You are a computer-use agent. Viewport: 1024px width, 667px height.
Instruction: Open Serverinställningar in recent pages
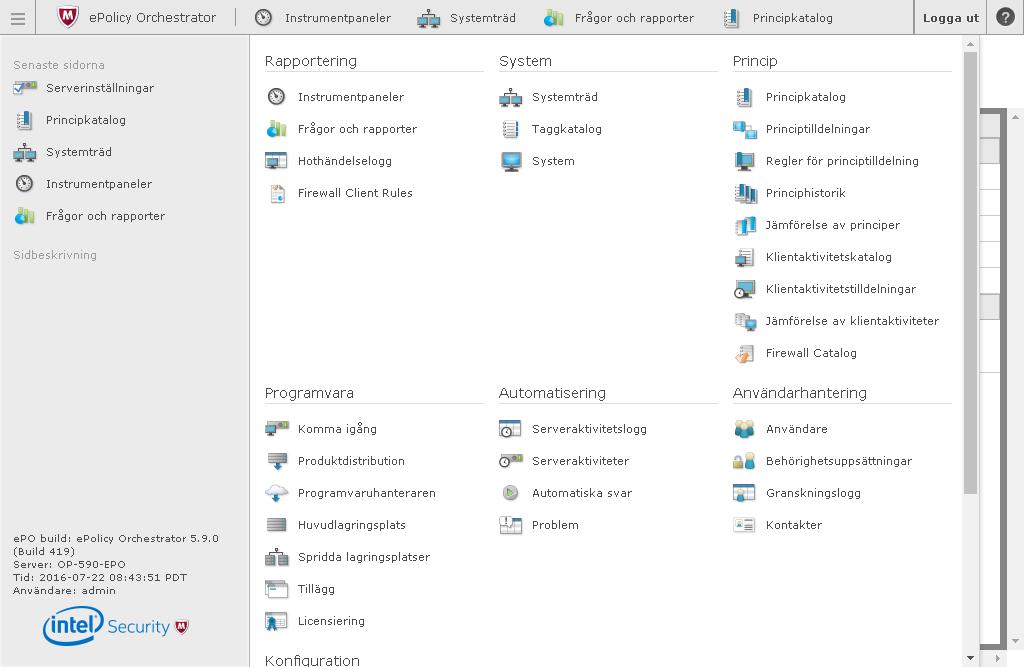click(100, 88)
